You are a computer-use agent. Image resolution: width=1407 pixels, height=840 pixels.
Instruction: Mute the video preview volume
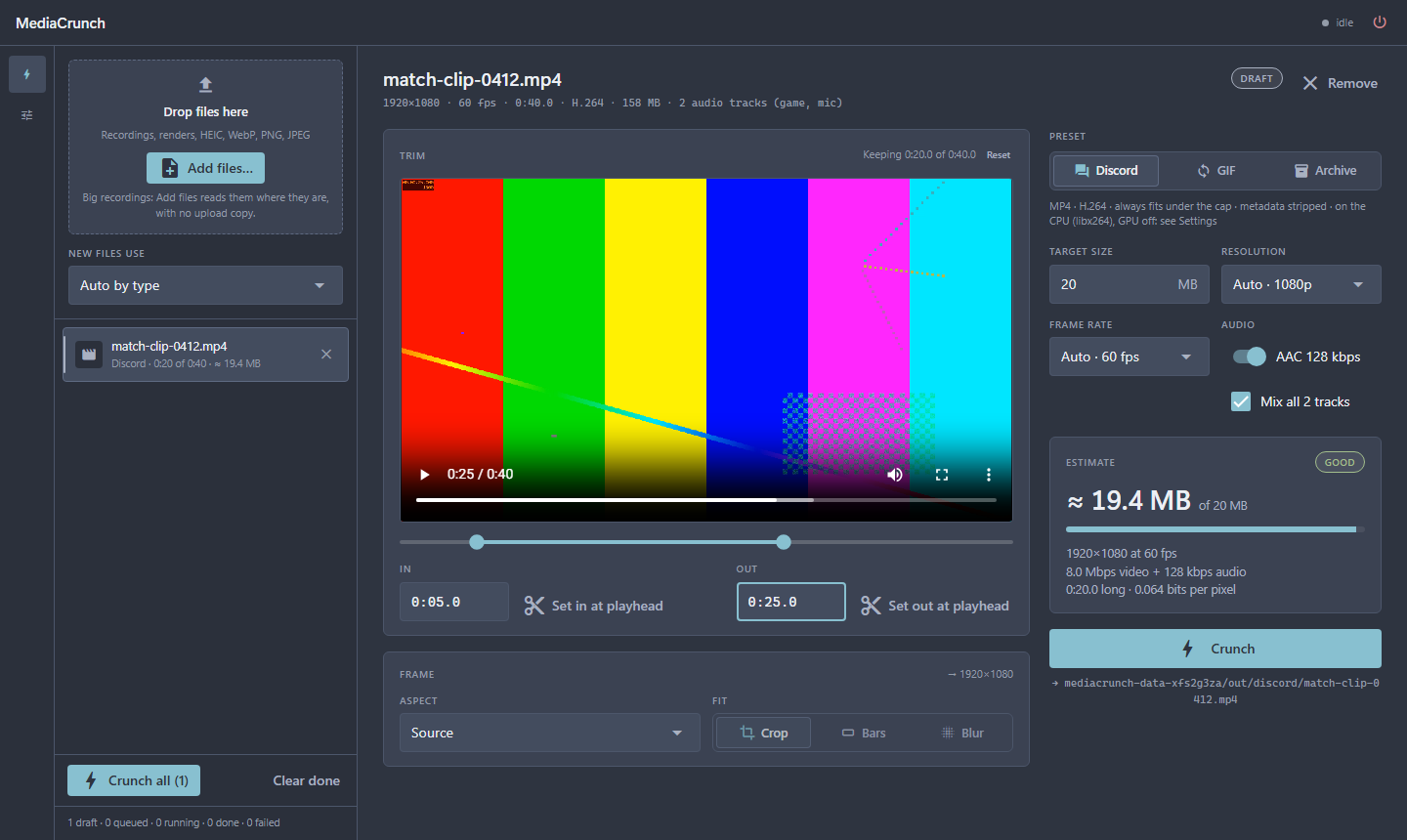pyautogui.click(x=895, y=475)
